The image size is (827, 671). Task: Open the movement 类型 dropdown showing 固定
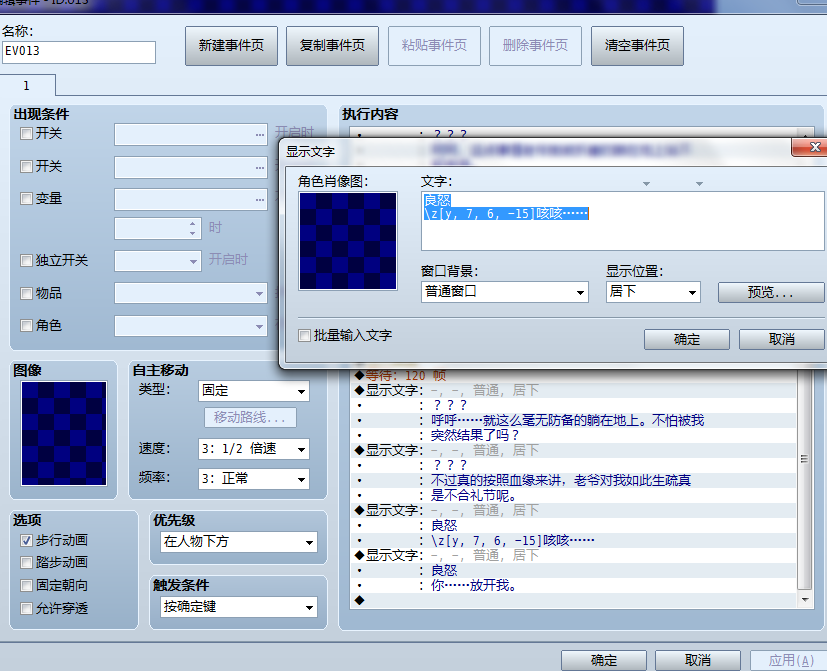tap(254, 391)
